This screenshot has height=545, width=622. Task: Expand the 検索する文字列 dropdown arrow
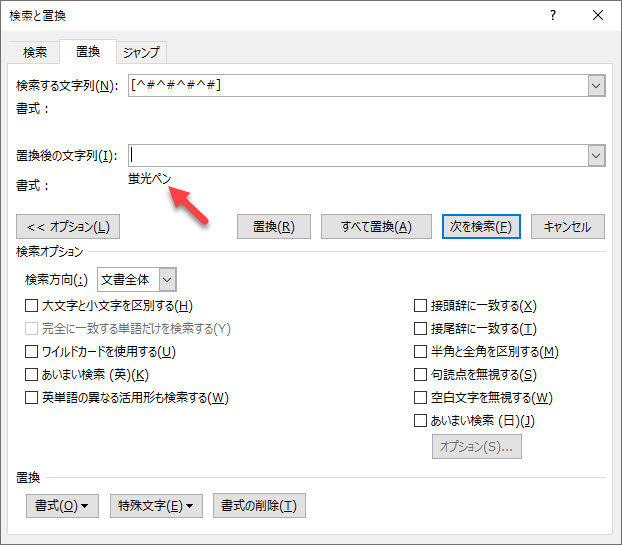point(596,86)
